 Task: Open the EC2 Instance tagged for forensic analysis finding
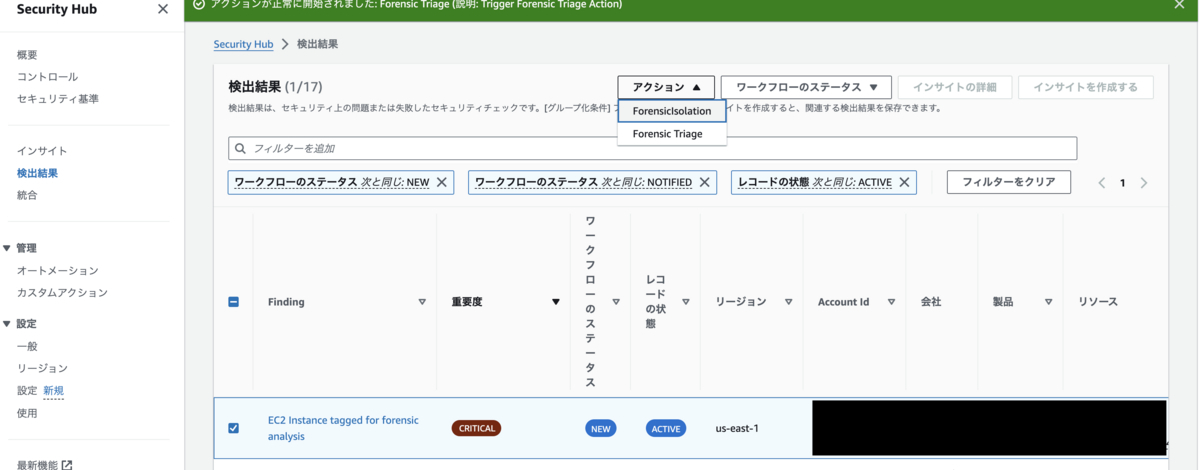[343, 428]
